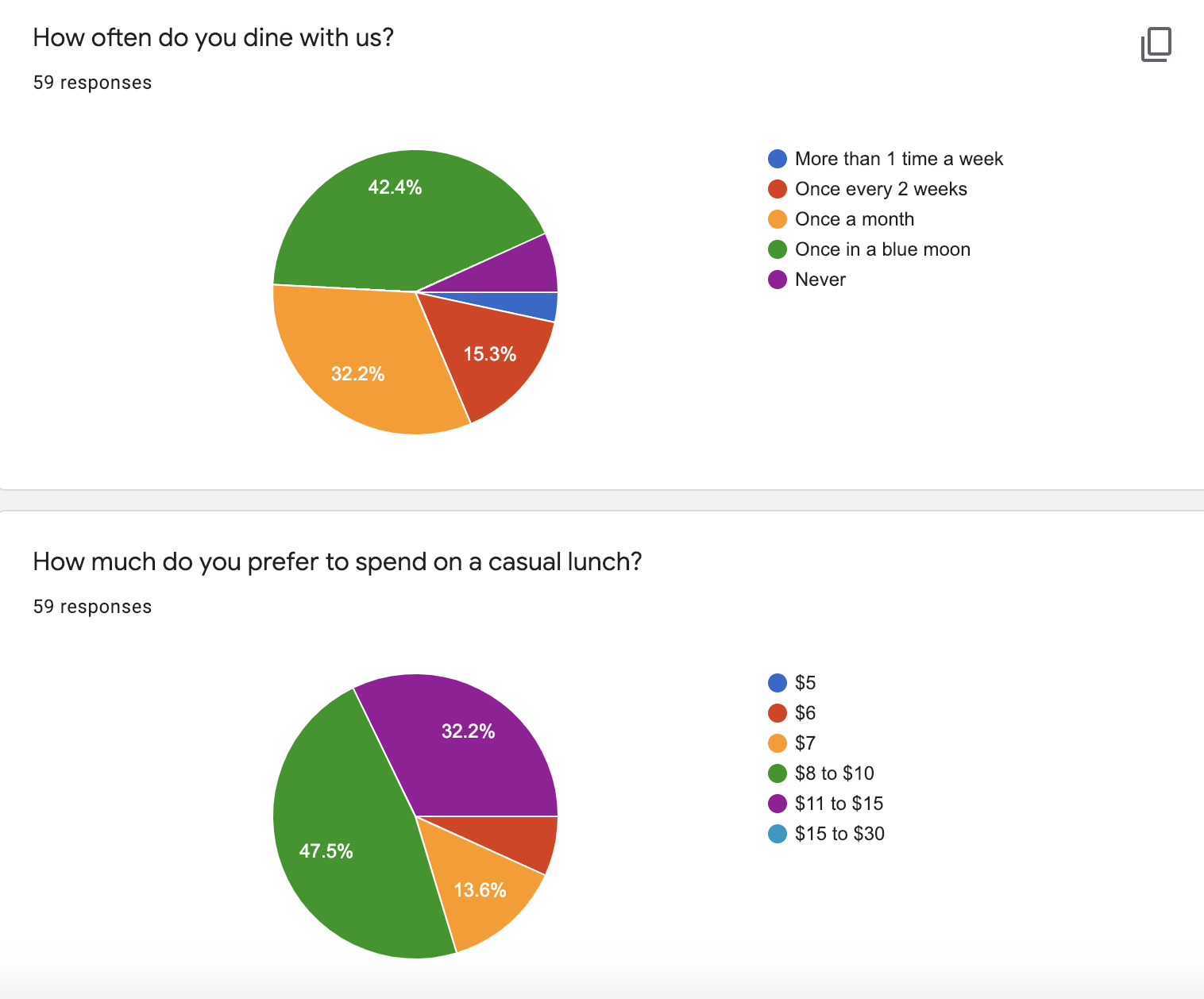The image size is (1204, 999).
Task: Click the '$8 to $10' legend entry
Action: click(834, 773)
